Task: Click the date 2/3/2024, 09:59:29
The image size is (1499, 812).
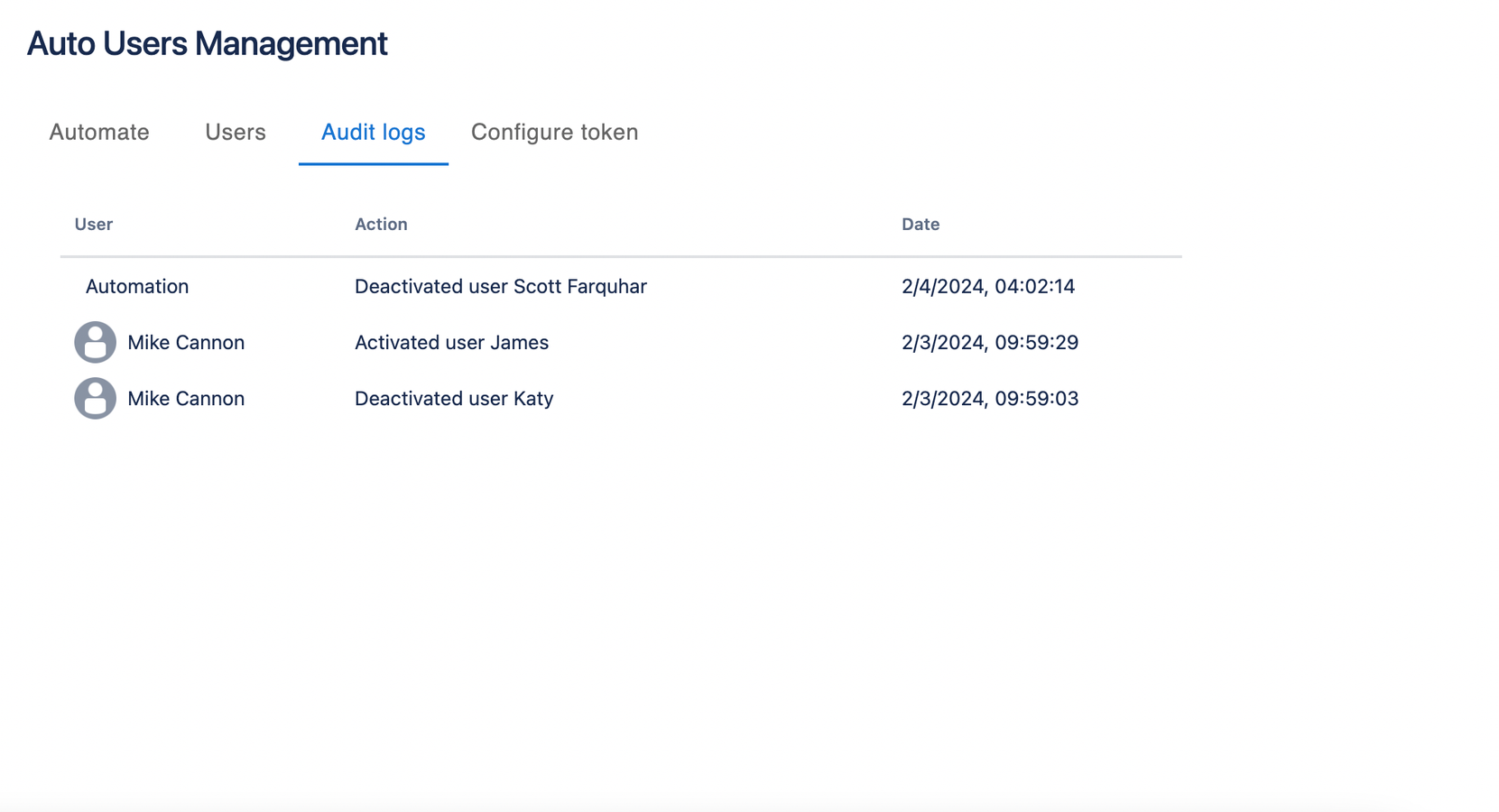Action: pyautogui.click(x=990, y=342)
